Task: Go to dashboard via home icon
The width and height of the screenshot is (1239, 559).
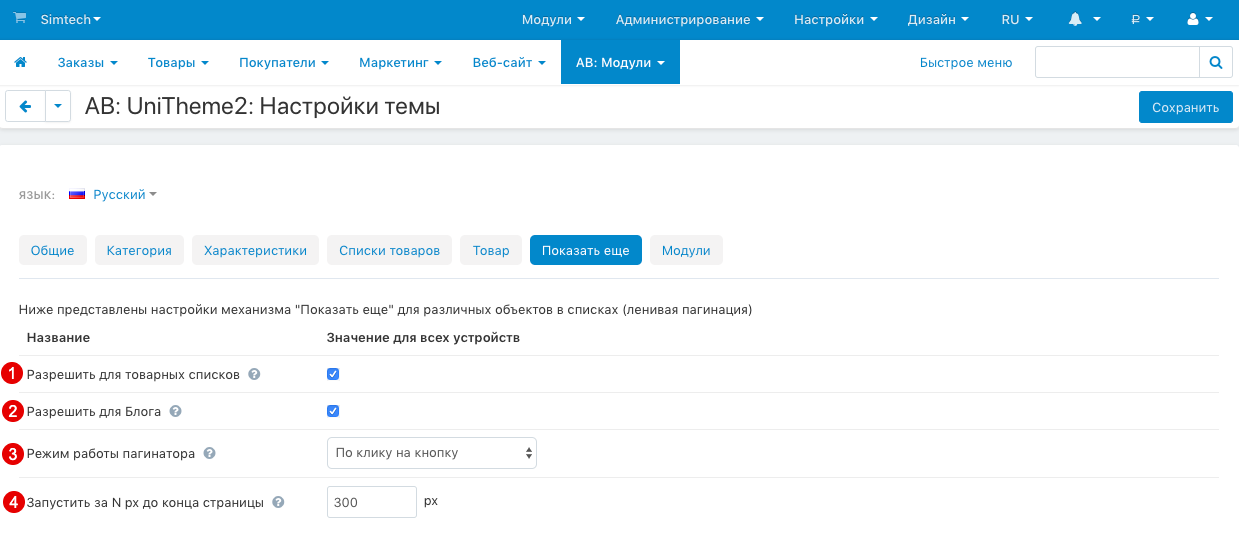Action: pyautogui.click(x=20, y=62)
